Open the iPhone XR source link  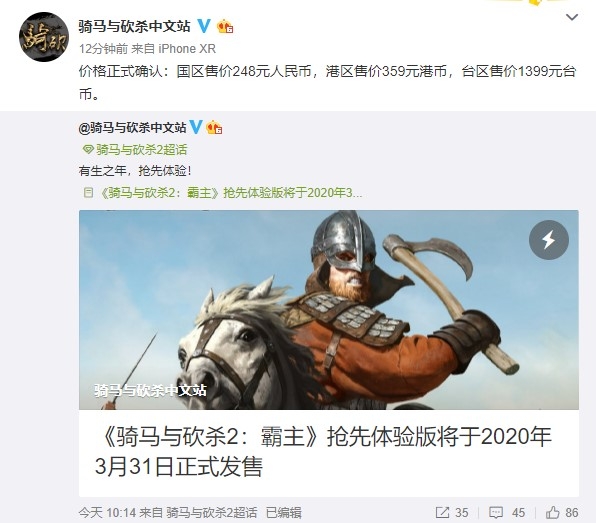187,49
